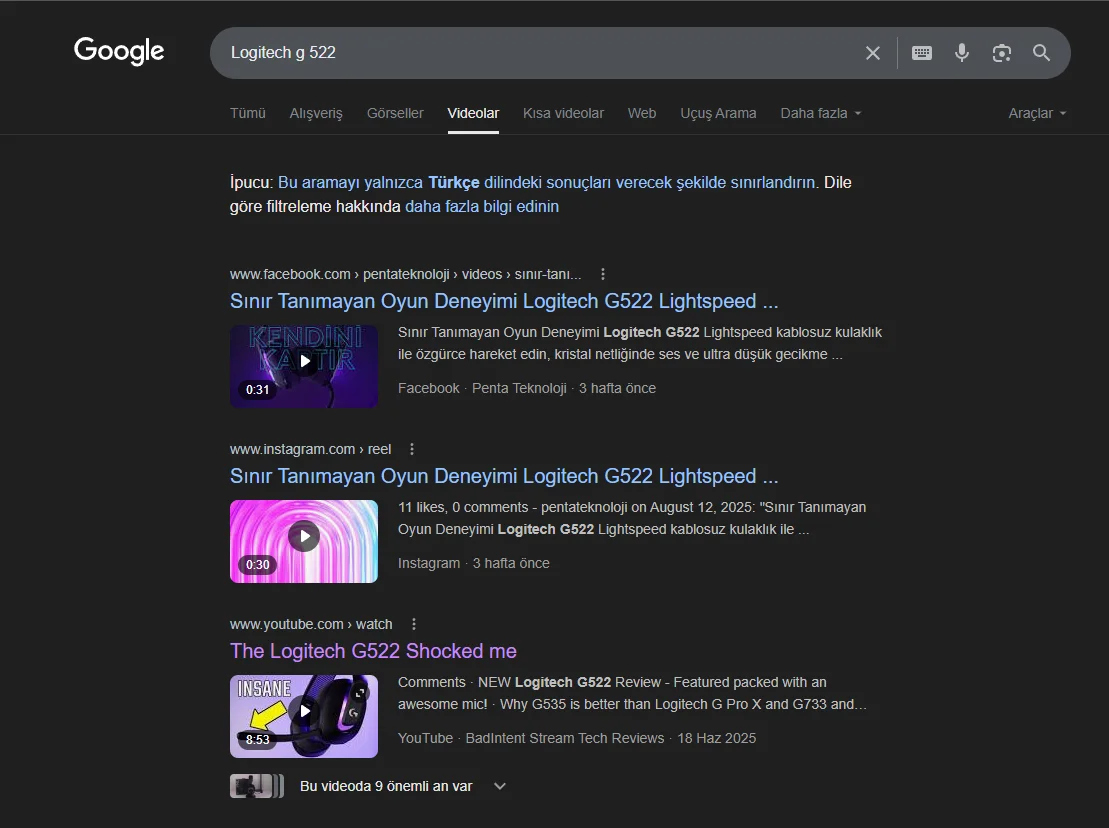This screenshot has width=1109, height=828.
Task: Go to Google home via logo
Action: [119, 51]
